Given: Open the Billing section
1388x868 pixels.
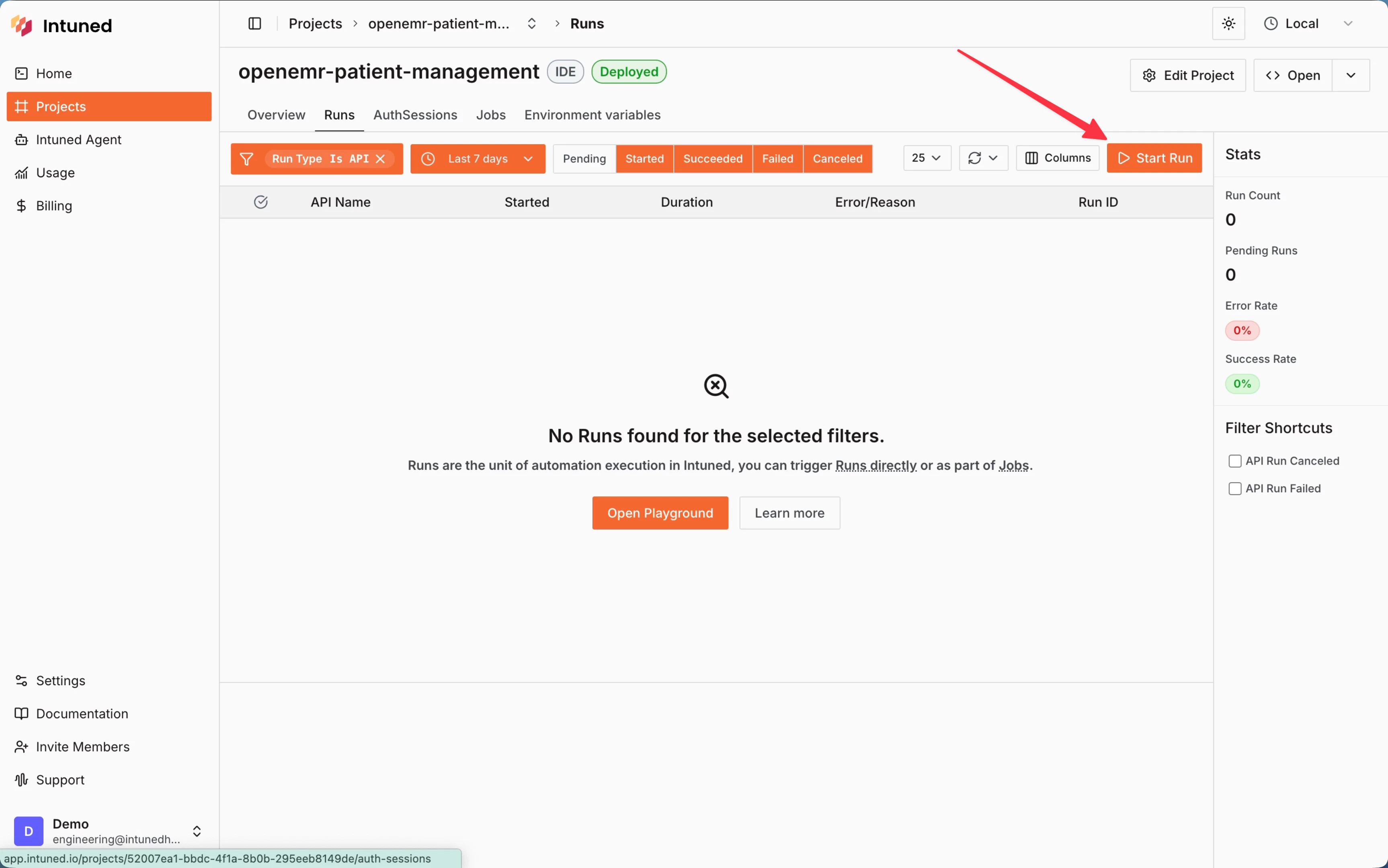Looking at the screenshot, I should point(54,205).
